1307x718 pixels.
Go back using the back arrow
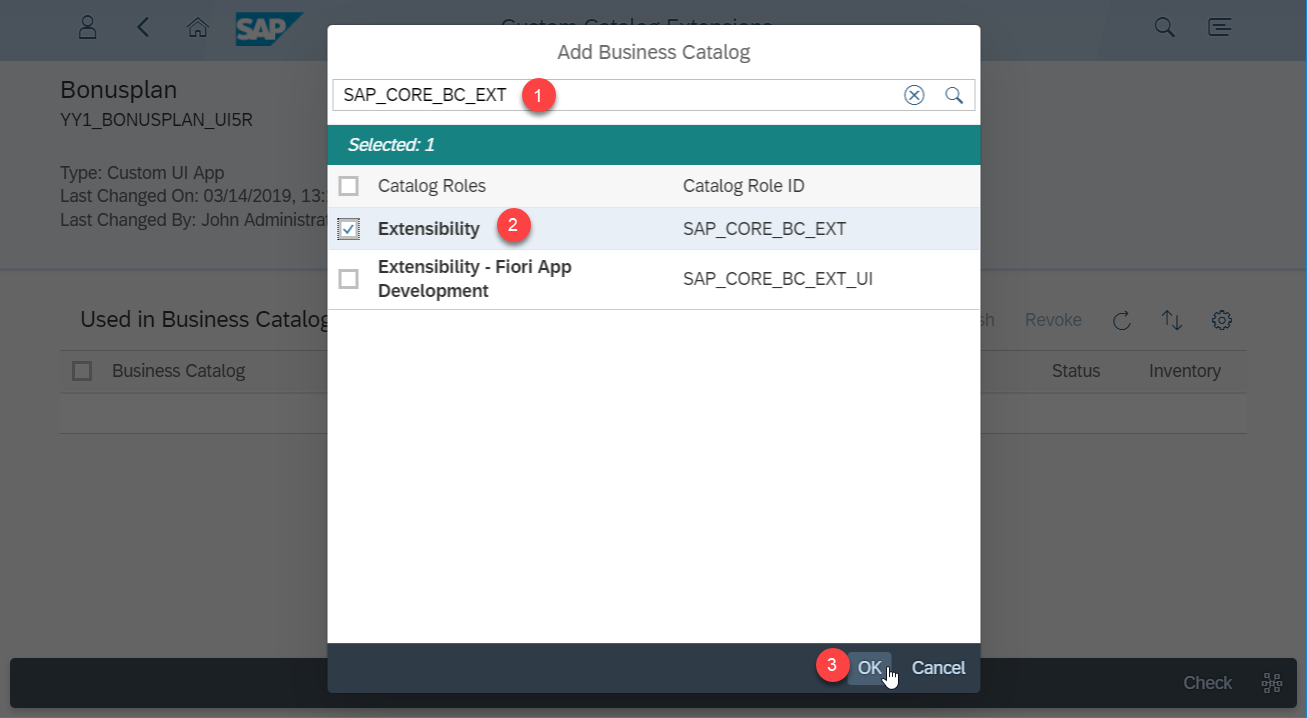click(x=143, y=27)
